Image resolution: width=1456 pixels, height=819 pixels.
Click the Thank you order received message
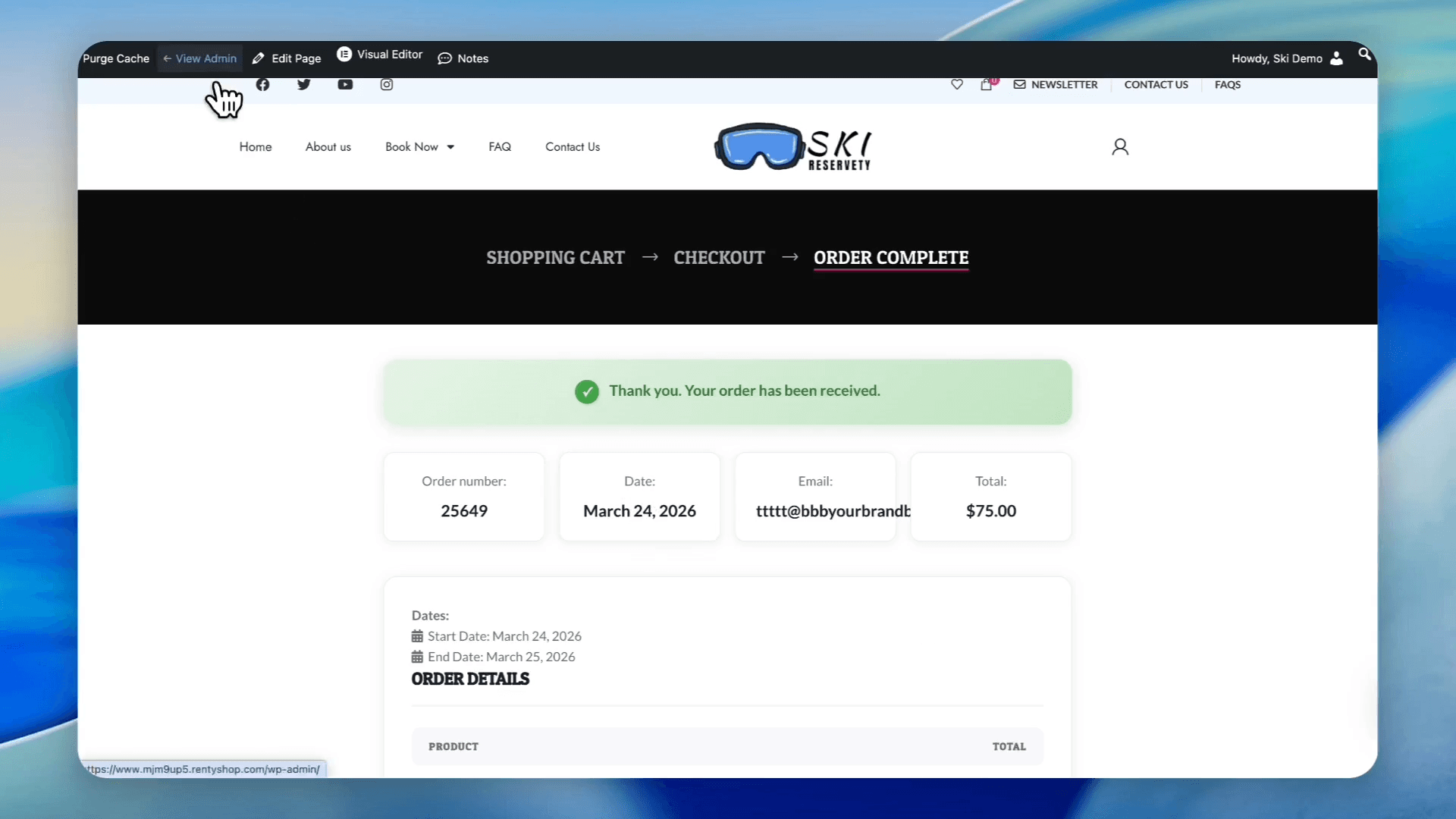tap(745, 391)
